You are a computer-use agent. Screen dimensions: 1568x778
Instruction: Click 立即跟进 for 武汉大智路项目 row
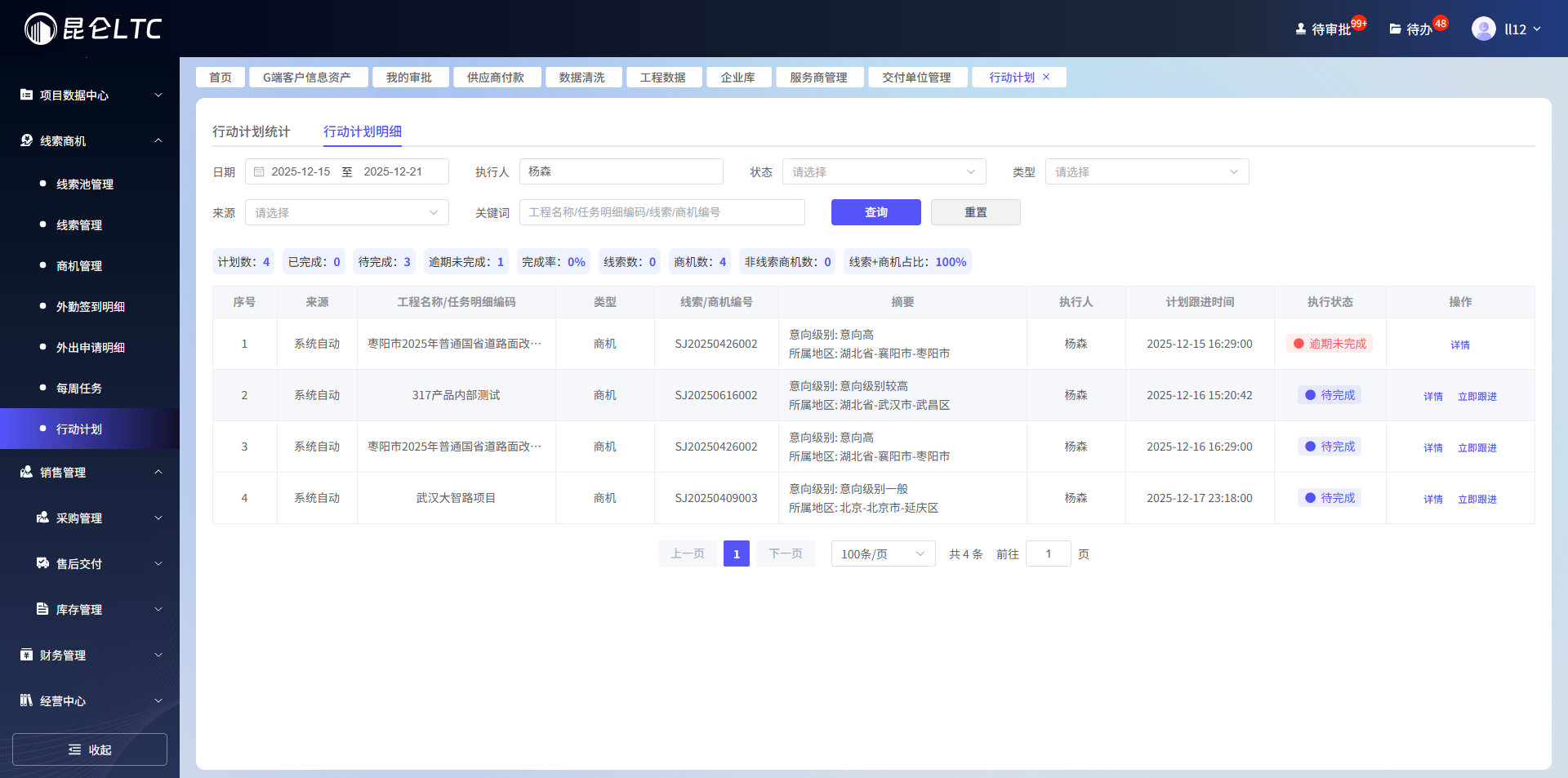[1477, 499]
